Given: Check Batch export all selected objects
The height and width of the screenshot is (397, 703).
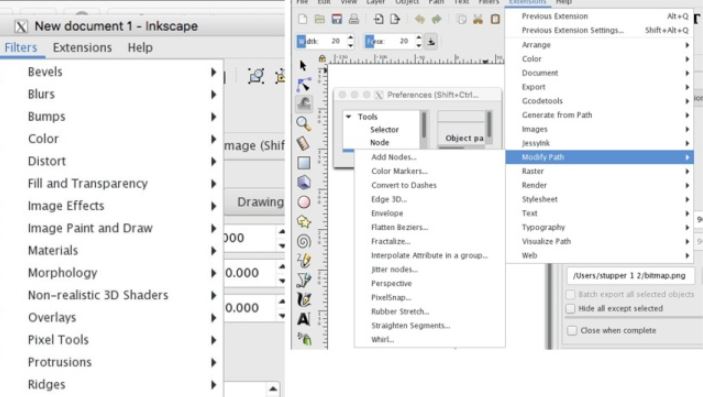Looking at the screenshot, I should click(570, 295).
